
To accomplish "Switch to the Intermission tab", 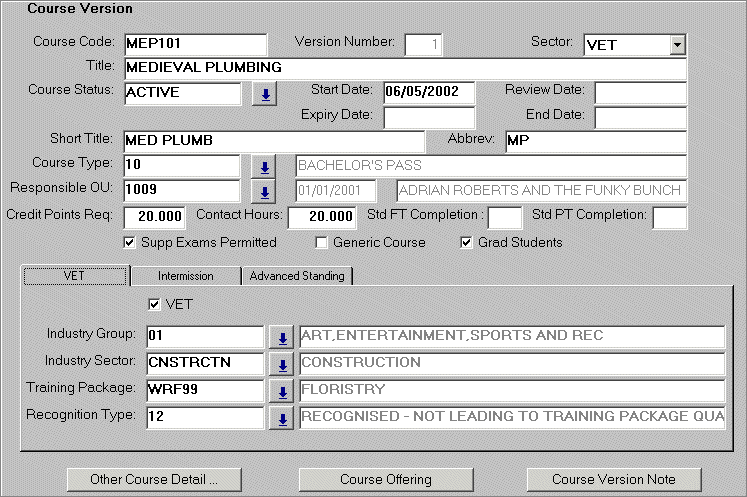I will [x=186, y=276].
